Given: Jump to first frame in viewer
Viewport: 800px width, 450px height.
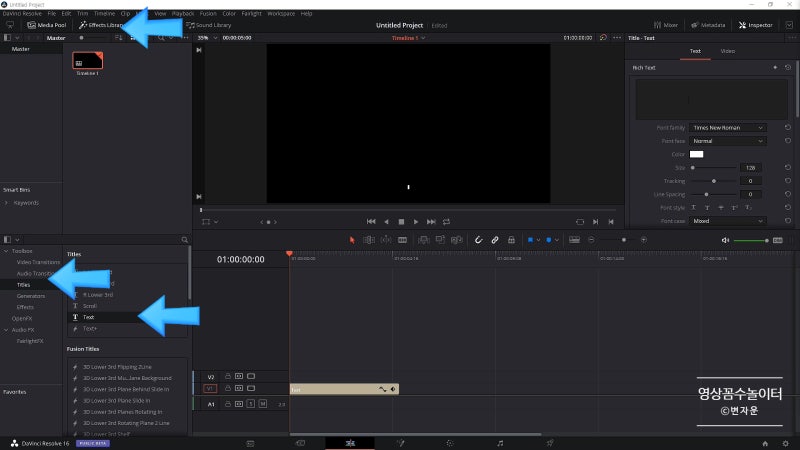Looking at the screenshot, I should point(371,221).
